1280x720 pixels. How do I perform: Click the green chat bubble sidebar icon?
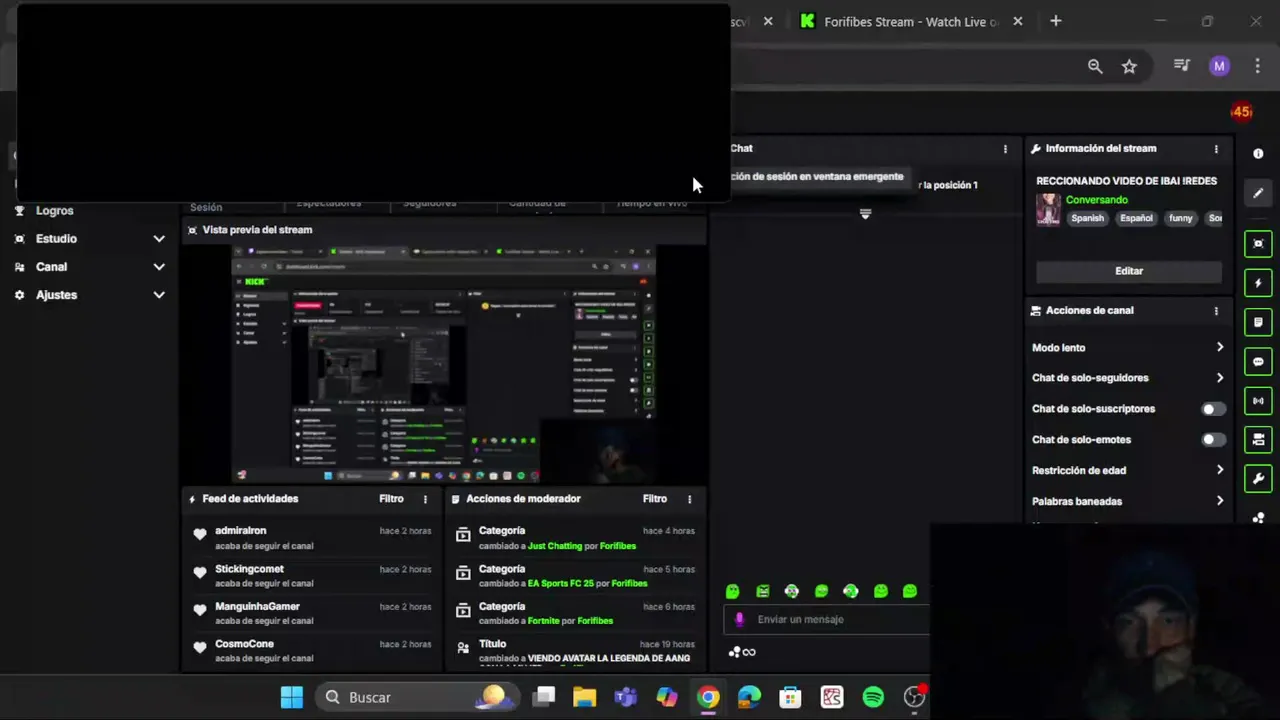pyautogui.click(x=1258, y=361)
